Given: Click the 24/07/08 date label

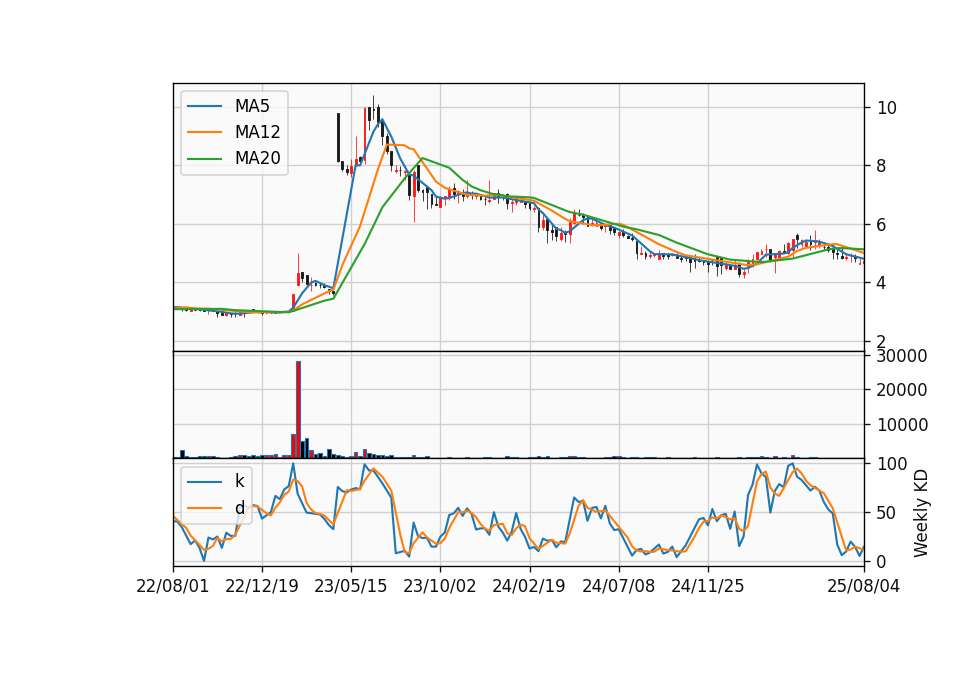Looking at the screenshot, I should pos(618,586).
